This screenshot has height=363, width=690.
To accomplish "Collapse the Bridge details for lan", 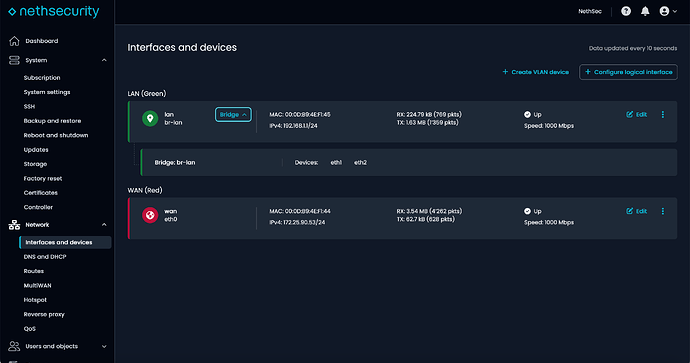I will pos(233,114).
